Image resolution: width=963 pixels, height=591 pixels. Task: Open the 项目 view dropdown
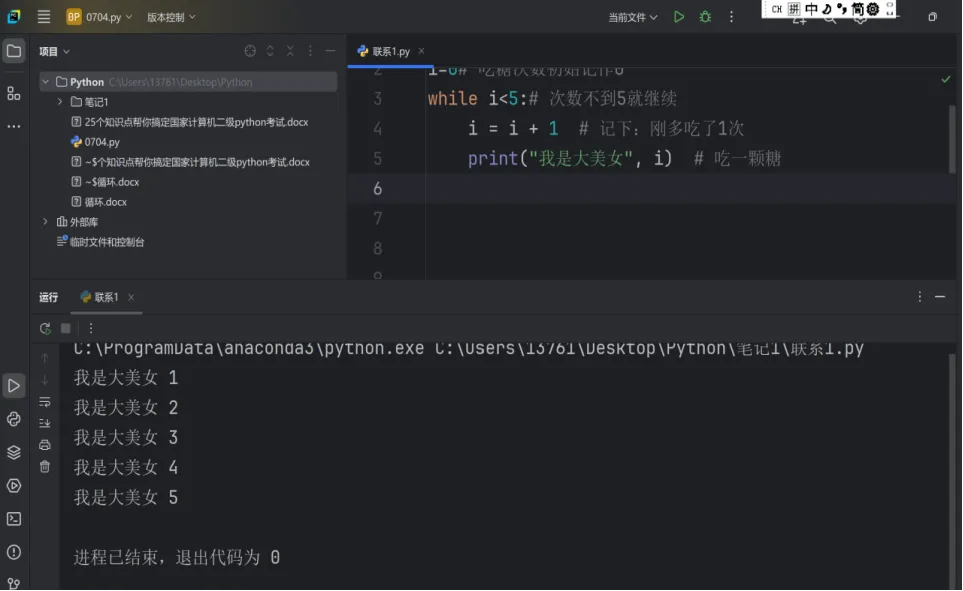point(54,51)
